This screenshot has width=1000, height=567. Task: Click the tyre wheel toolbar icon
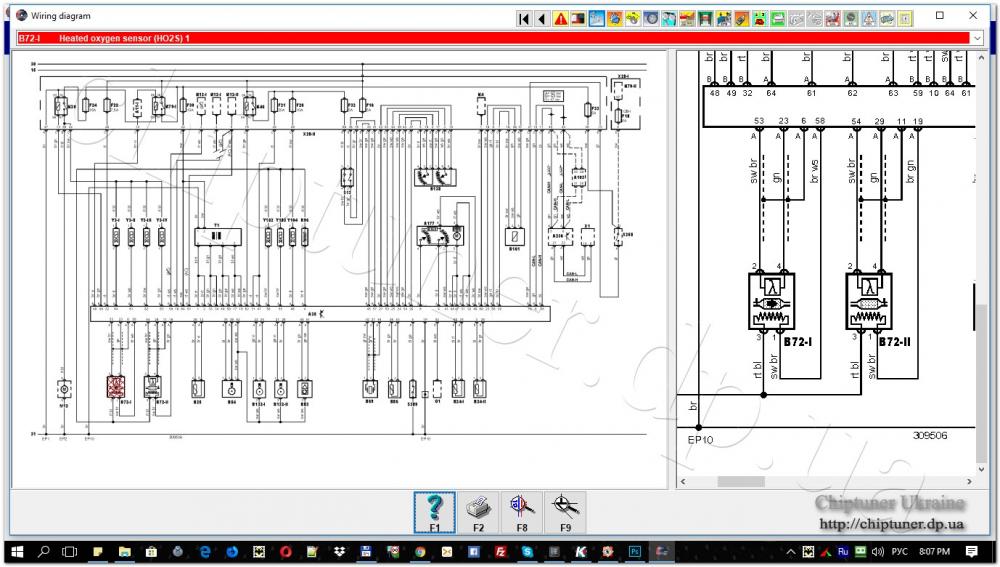(651, 19)
